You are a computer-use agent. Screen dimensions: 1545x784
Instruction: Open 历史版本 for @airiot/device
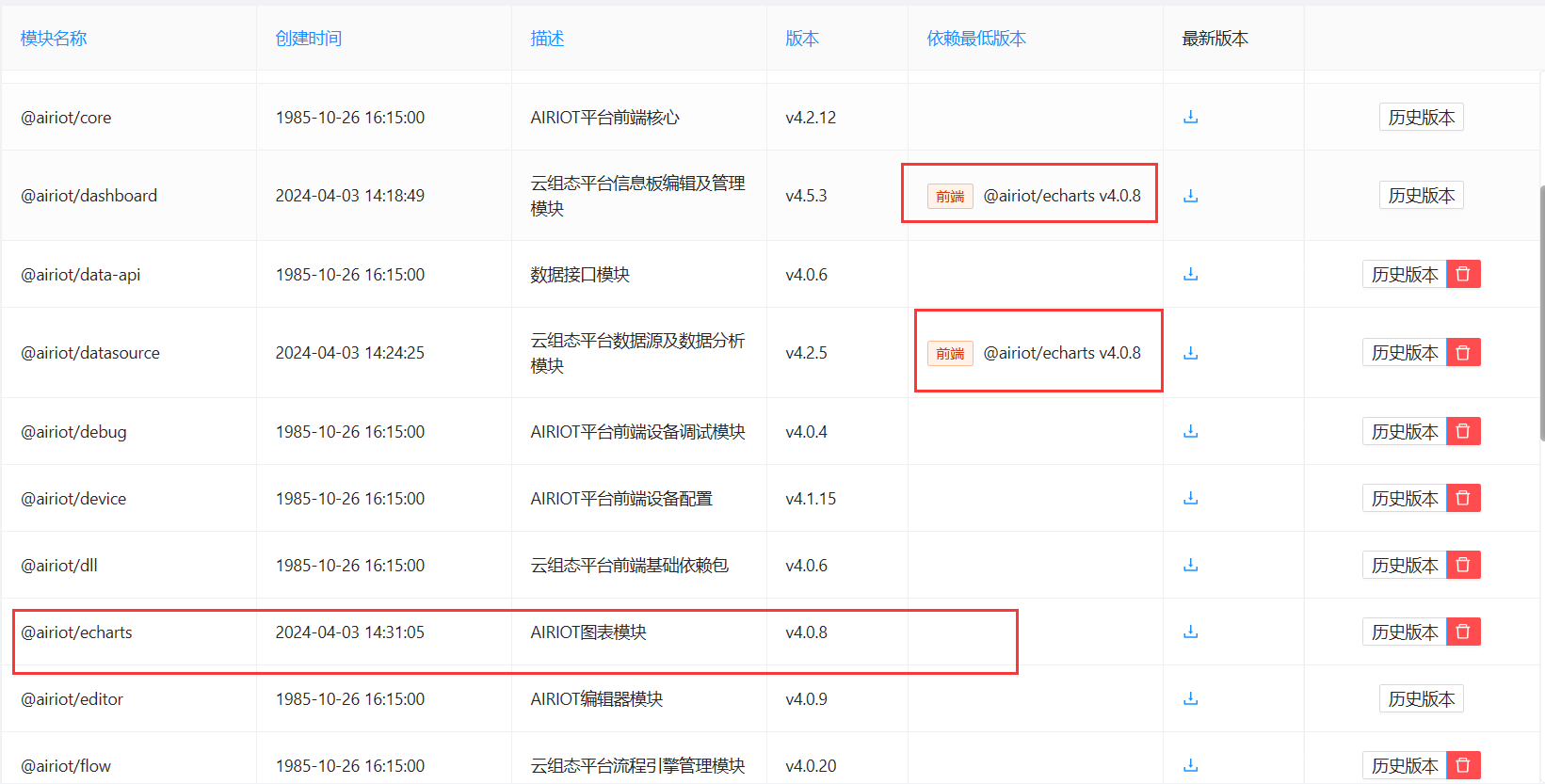point(1405,498)
